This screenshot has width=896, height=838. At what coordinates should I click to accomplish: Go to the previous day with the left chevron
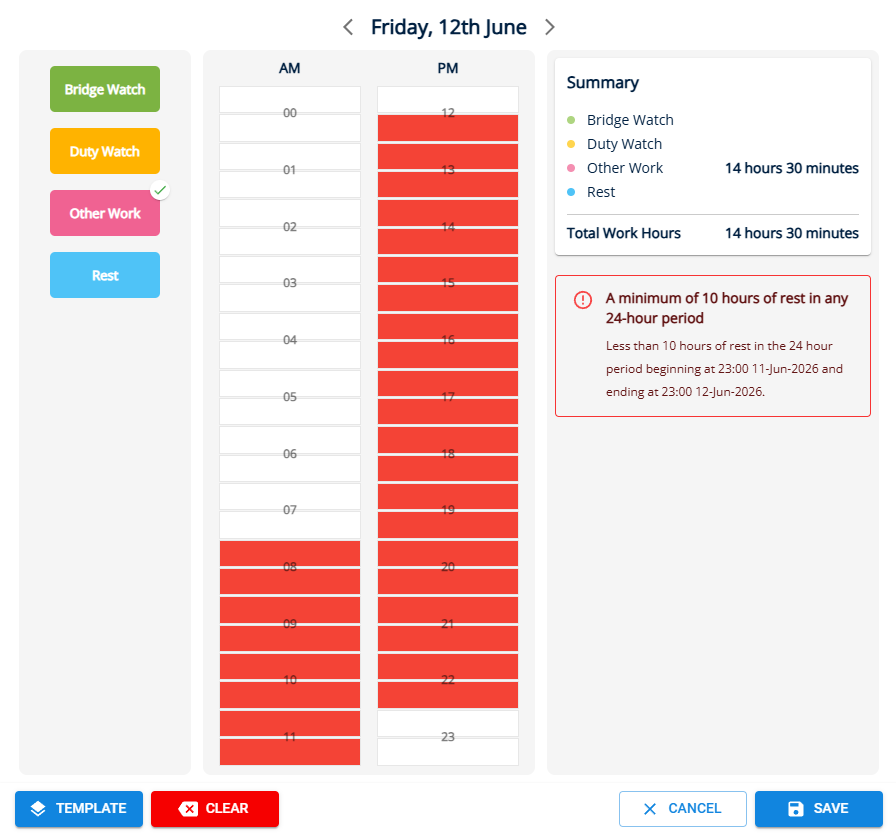348,27
